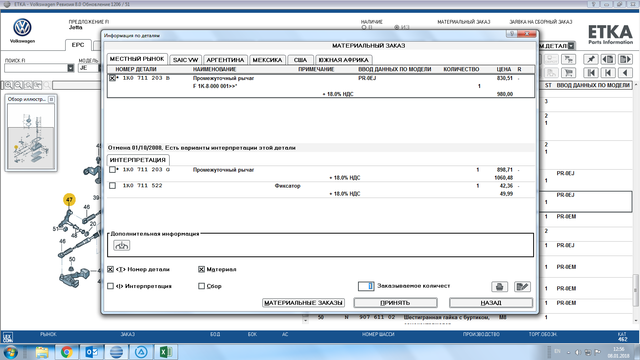
Task: Open Excel from the taskbar
Action: click(166, 352)
